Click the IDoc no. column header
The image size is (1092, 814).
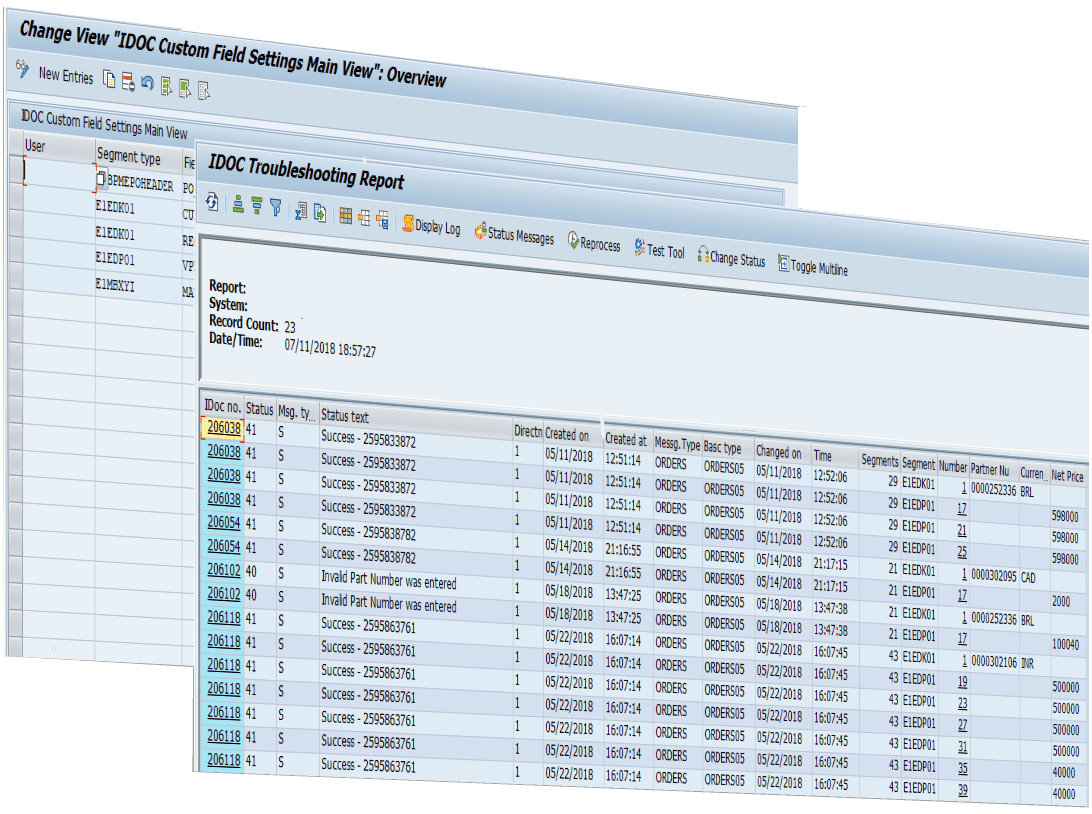223,406
